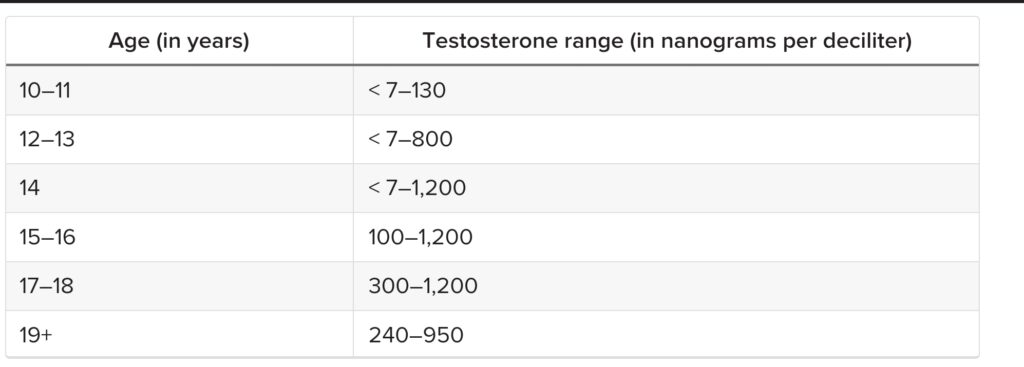This screenshot has width=1024, height=367.
Task: Click the '100–1,200' range value
Action: (420, 237)
